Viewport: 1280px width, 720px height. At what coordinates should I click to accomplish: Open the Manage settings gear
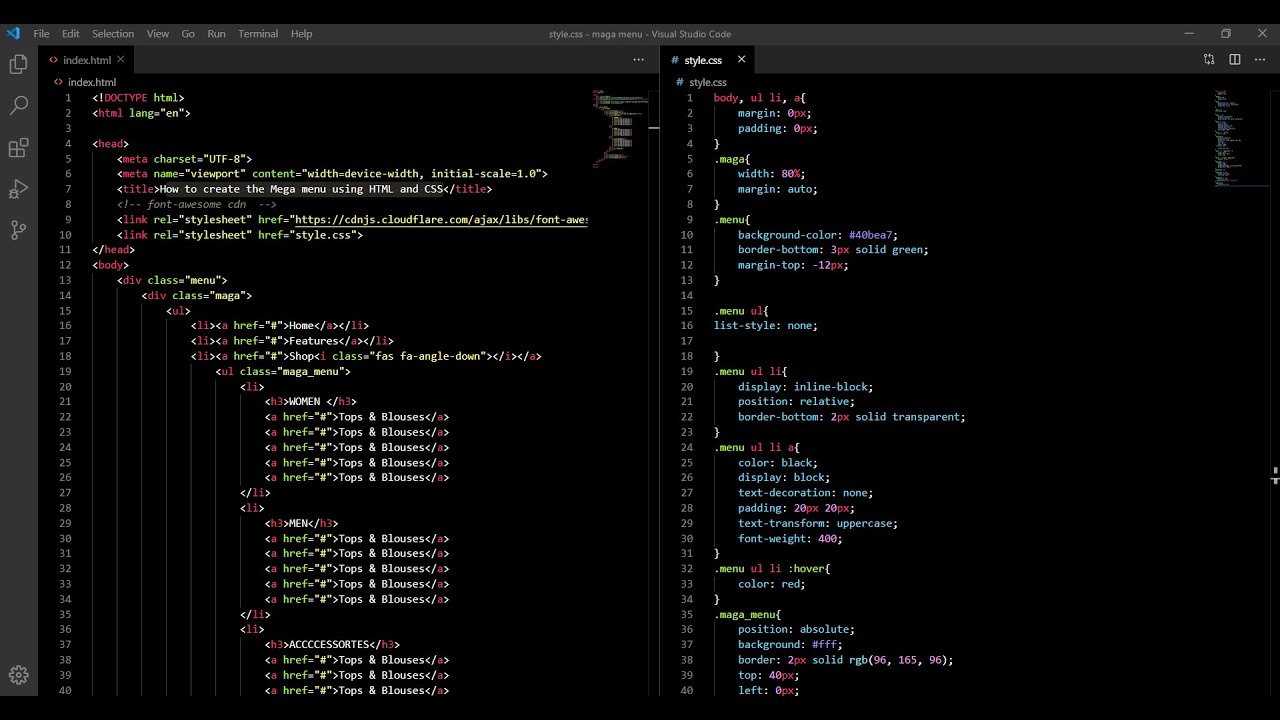18,675
